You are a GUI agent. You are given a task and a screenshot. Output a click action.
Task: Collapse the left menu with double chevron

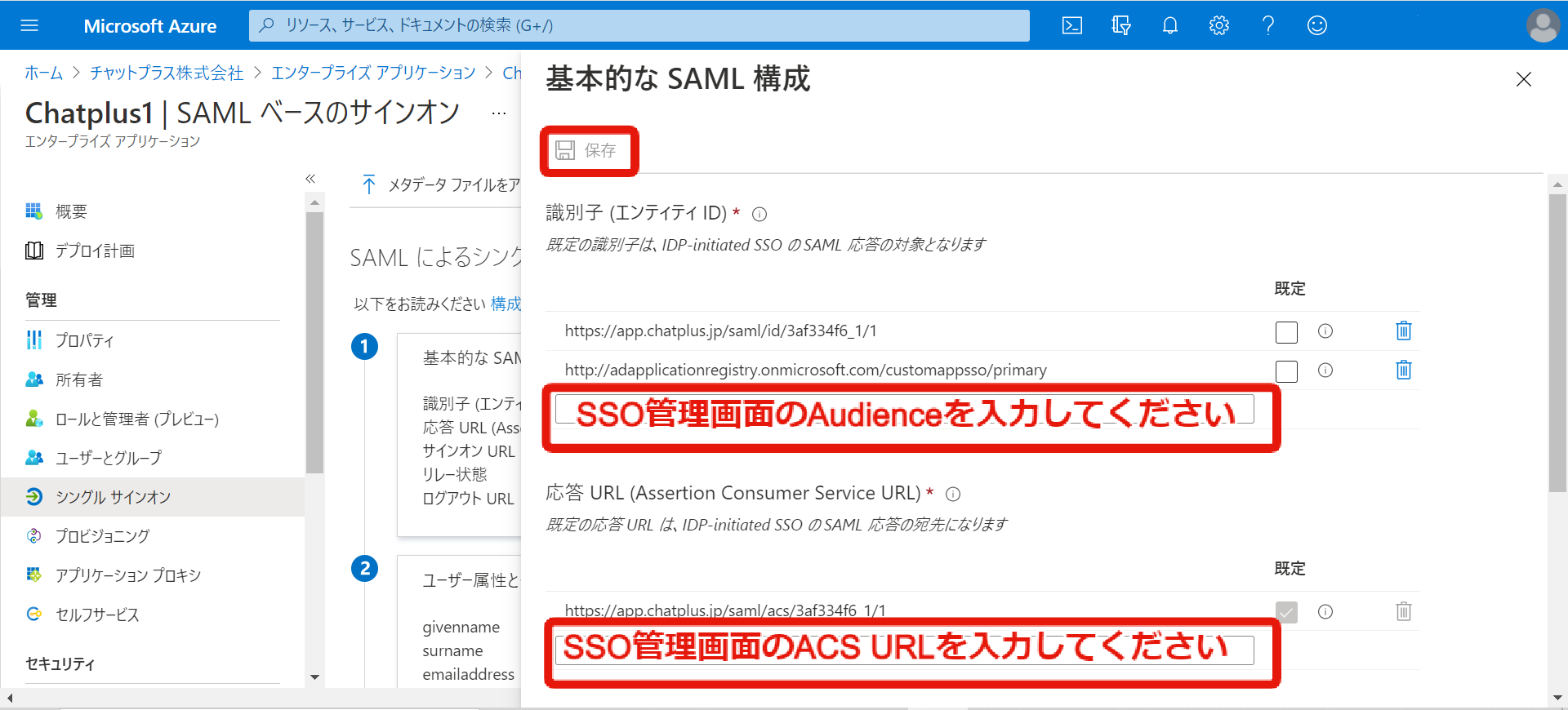click(310, 178)
